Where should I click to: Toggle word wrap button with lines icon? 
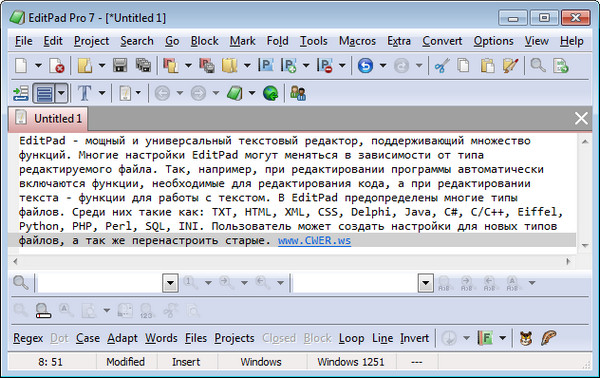coord(44,93)
